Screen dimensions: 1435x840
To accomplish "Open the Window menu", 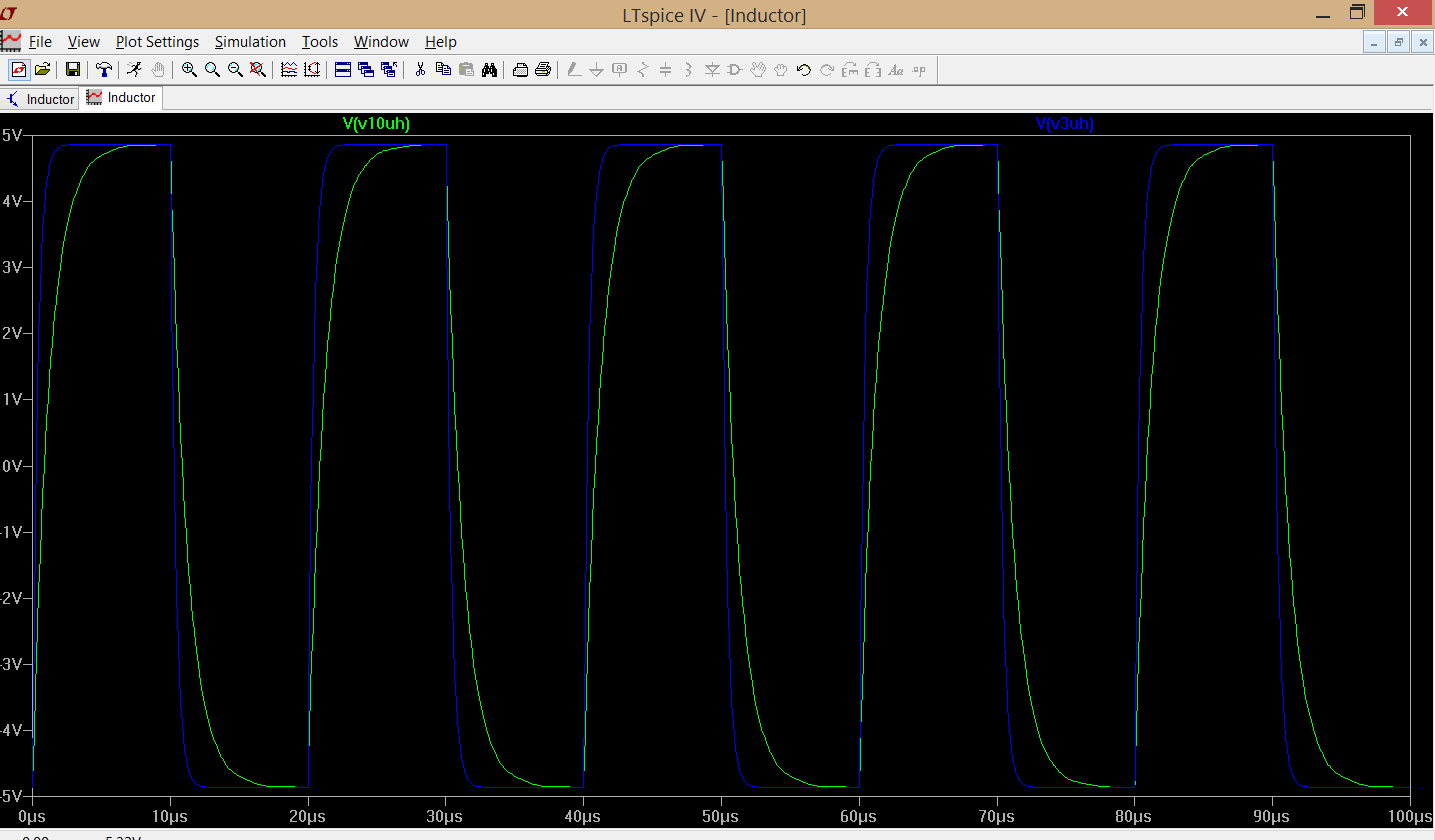I will pos(381,42).
